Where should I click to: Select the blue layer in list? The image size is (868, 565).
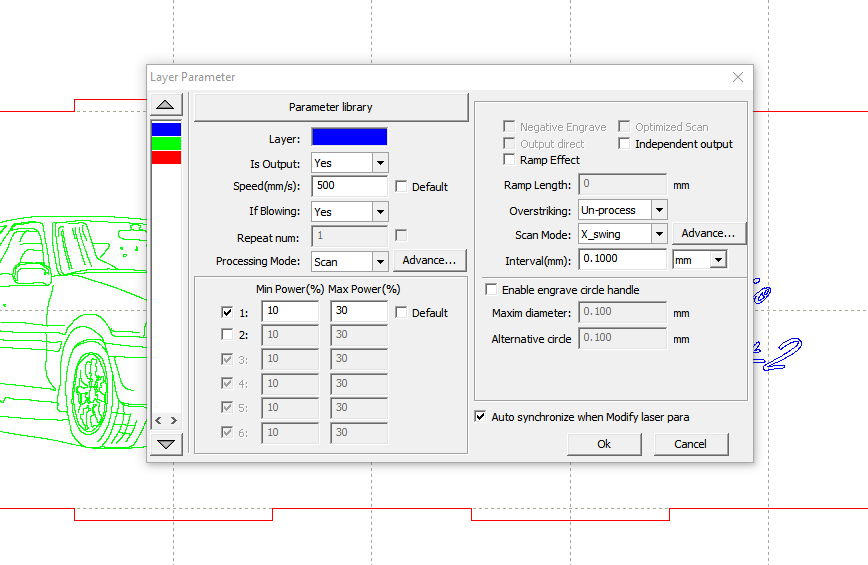[166, 129]
